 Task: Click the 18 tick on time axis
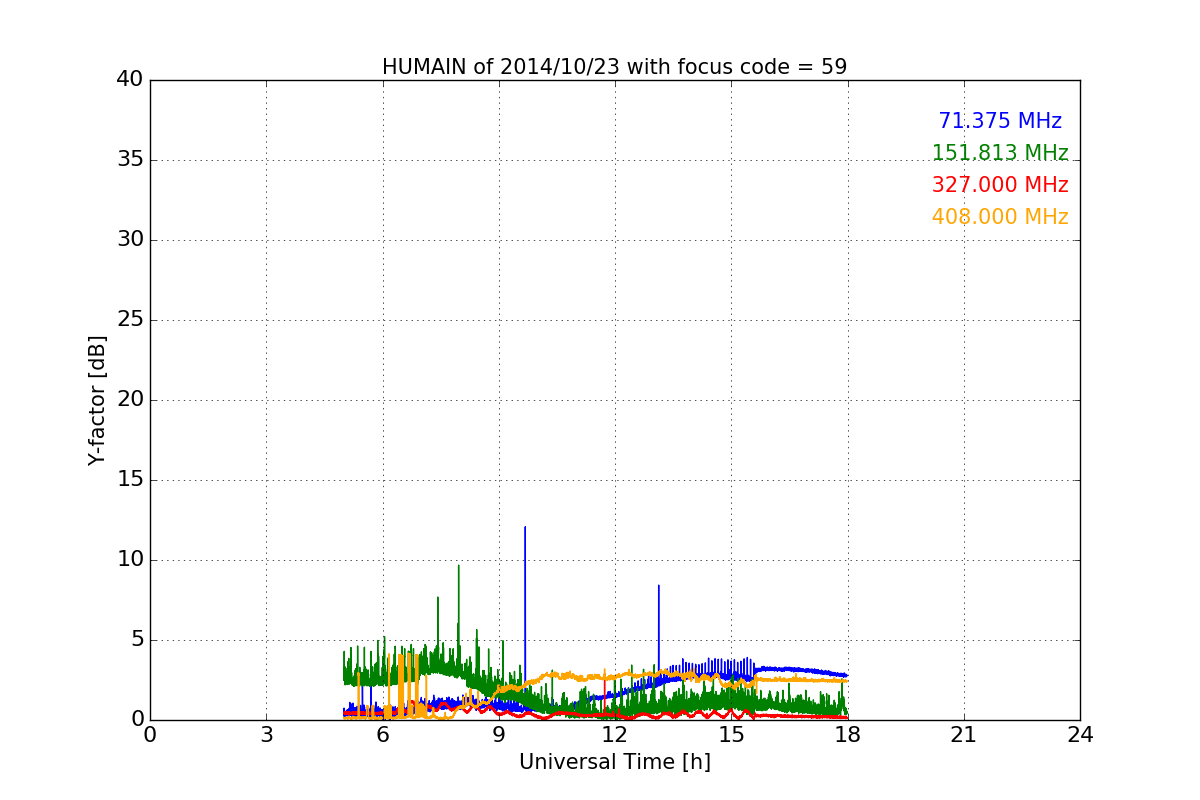click(848, 734)
